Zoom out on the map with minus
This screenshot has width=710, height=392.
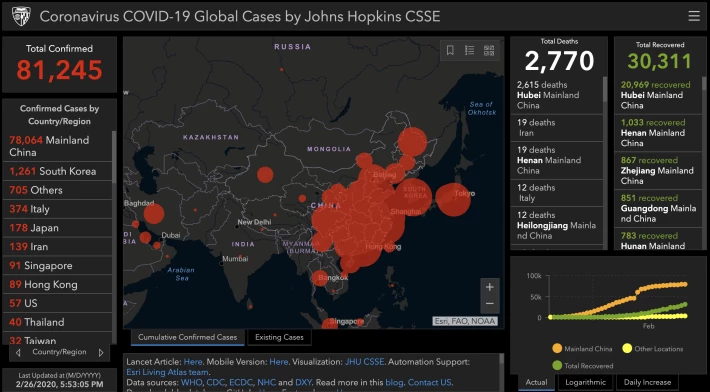coord(489,304)
